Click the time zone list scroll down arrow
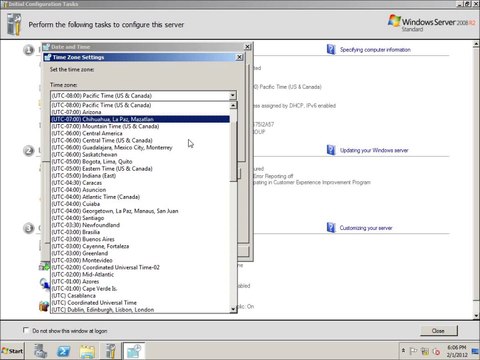The width and height of the screenshot is (480, 360). 233,309
